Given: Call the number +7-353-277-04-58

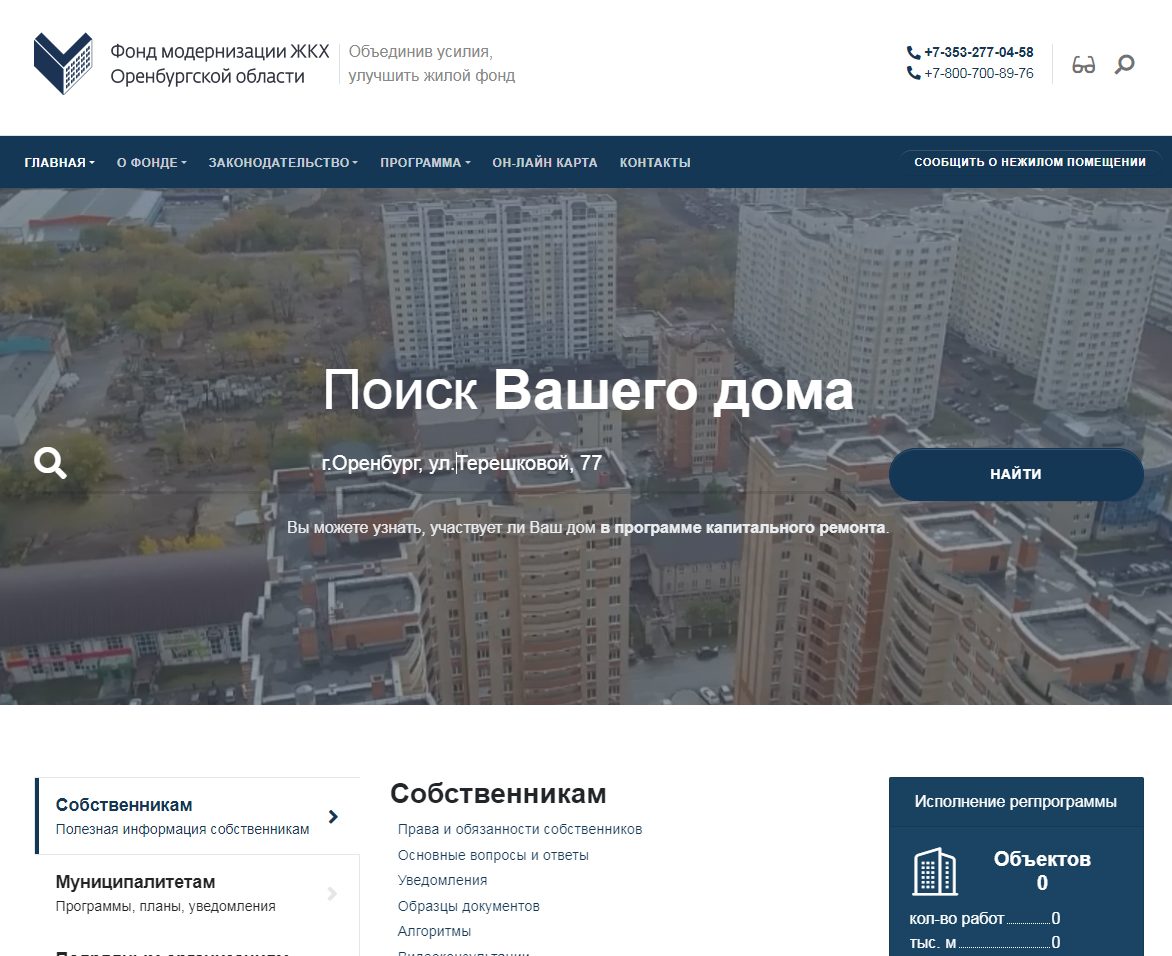Looking at the screenshot, I should click(x=978, y=52).
